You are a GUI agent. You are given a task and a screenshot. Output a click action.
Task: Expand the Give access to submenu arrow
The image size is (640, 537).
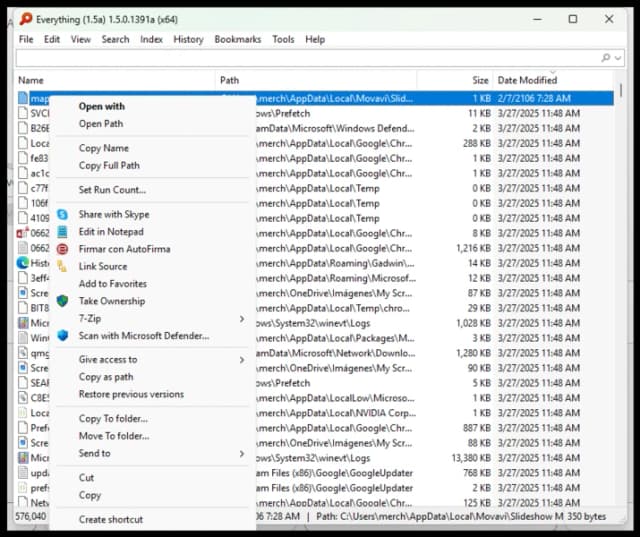pos(242,359)
